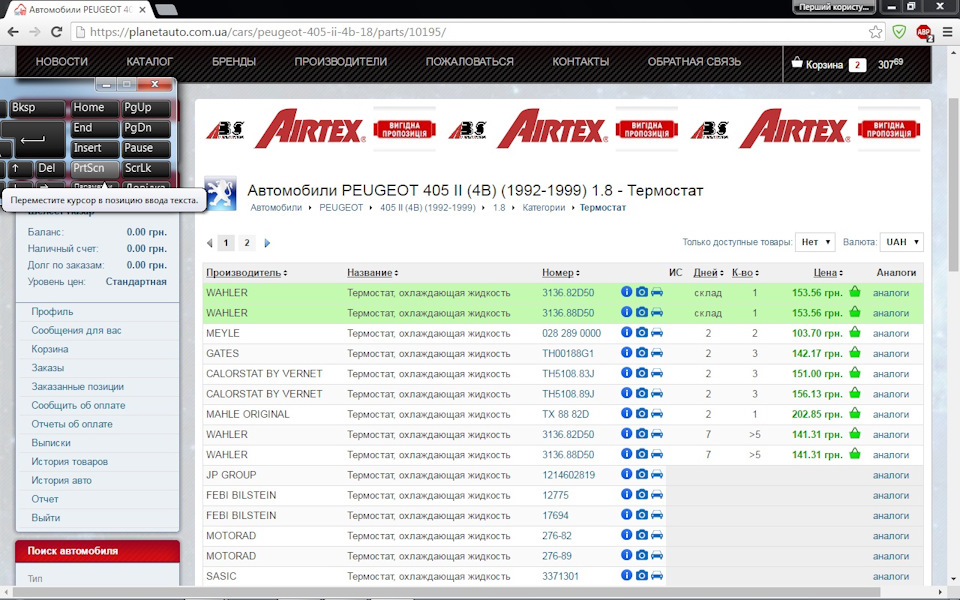Open the Peugeot logo image

point(220,193)
